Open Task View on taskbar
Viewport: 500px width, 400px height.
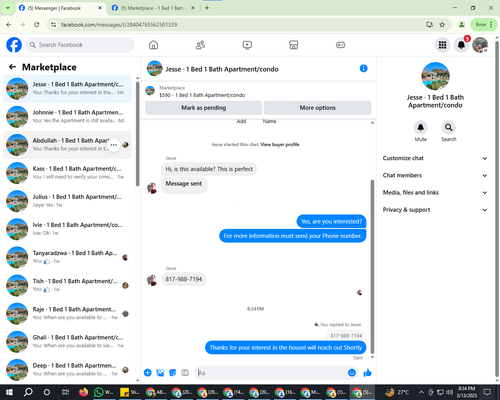pyautogui.click(x=65, y=392)
